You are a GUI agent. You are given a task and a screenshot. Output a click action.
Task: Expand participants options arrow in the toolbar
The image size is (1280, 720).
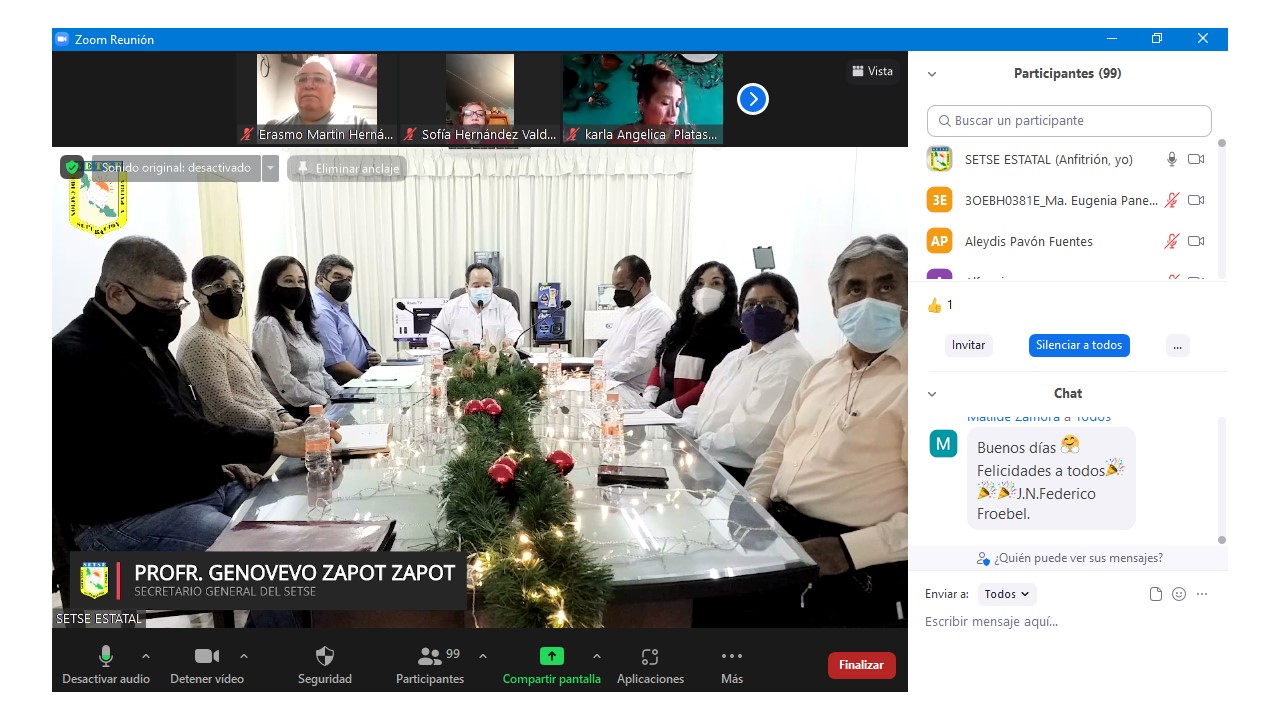[483, 656]
